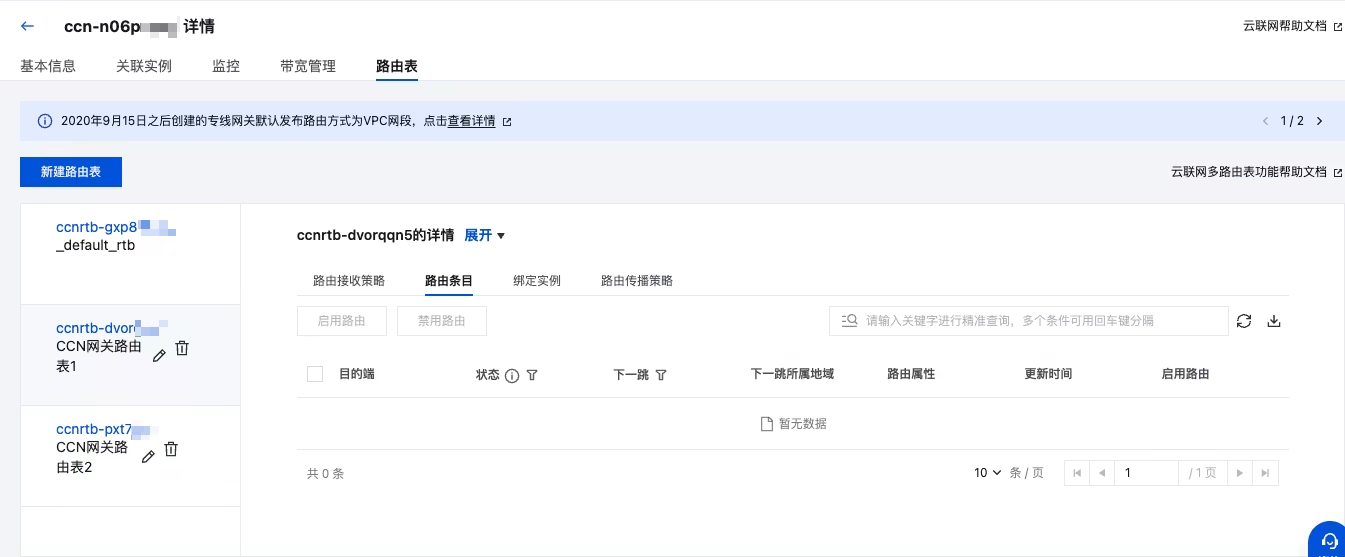The height and width of the screenshot is (557, 1345).
Task: Delete CCN网关路由表2 with trash icon
Action: point(171,449)
